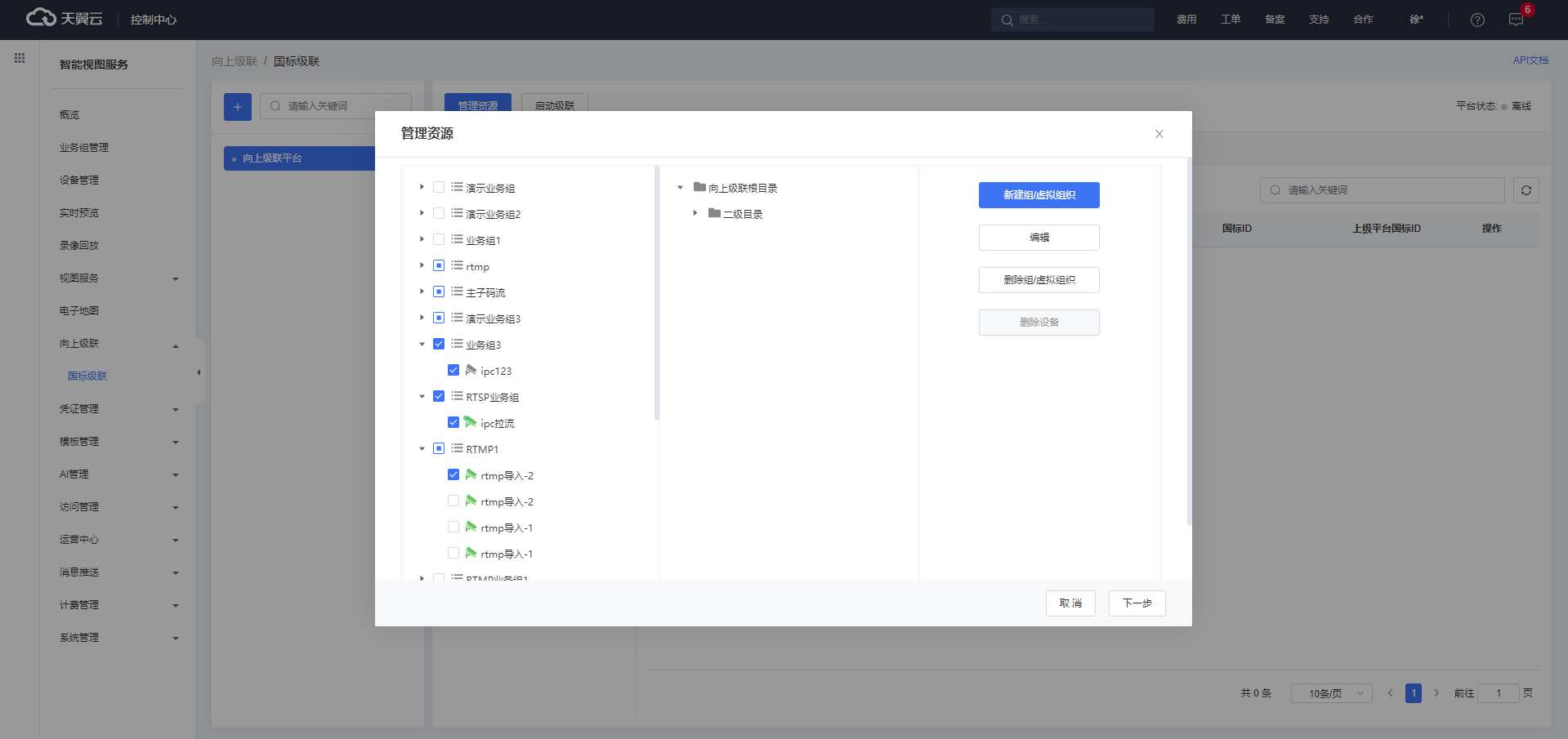The height and width of the screenshot is (739, 1568).
Task: Expand the 二级目录 folder node
Action: 695,213
